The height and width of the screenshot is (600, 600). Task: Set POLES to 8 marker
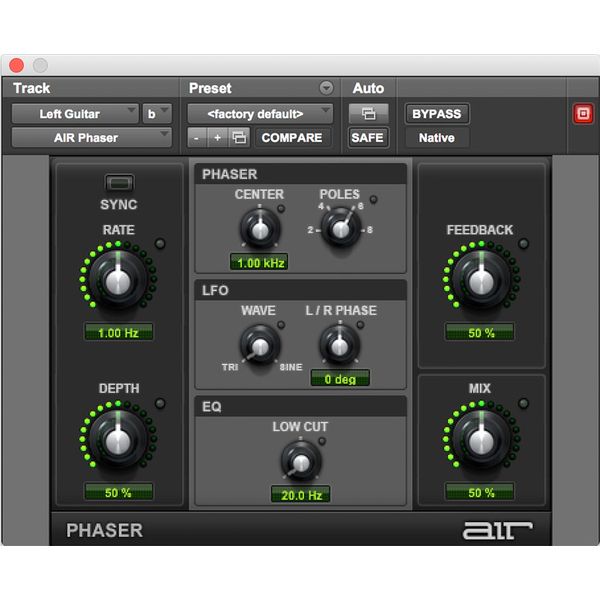click(x=370, y=230)
